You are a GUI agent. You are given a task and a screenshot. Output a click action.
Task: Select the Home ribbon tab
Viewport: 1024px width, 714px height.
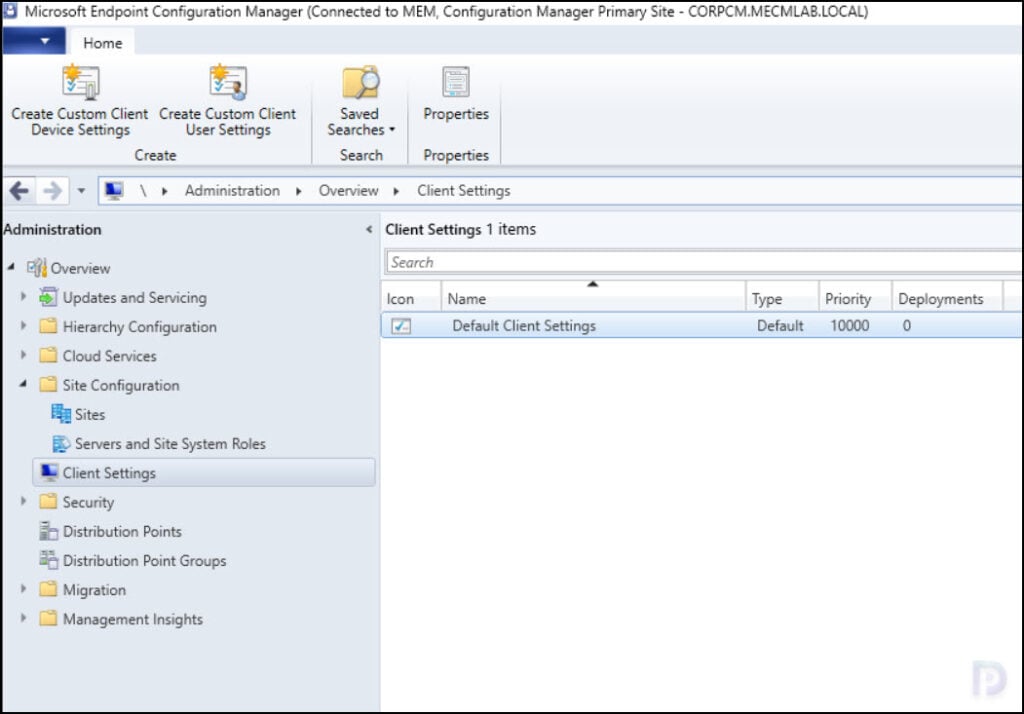coord(103,42)
